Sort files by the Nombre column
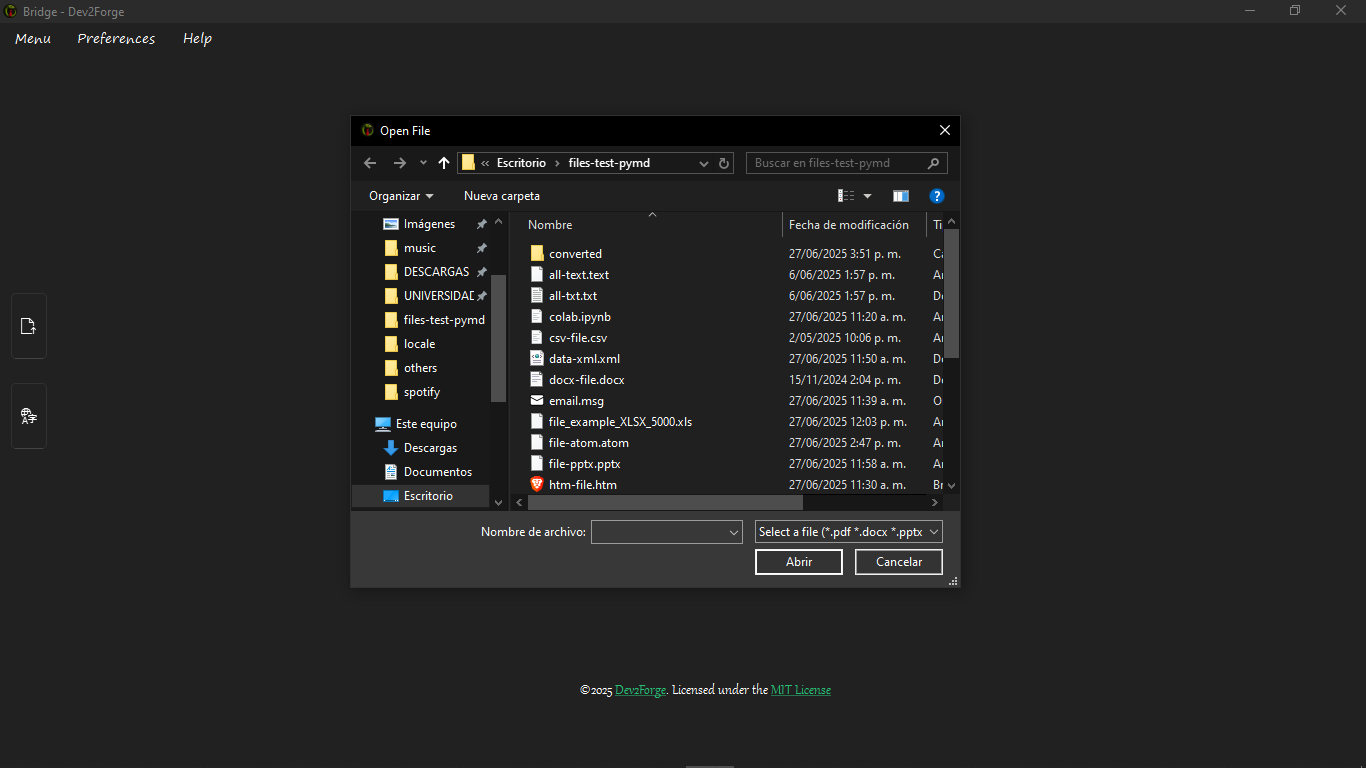This screenshot has width=1366, height=768. (x=550, y=225)
